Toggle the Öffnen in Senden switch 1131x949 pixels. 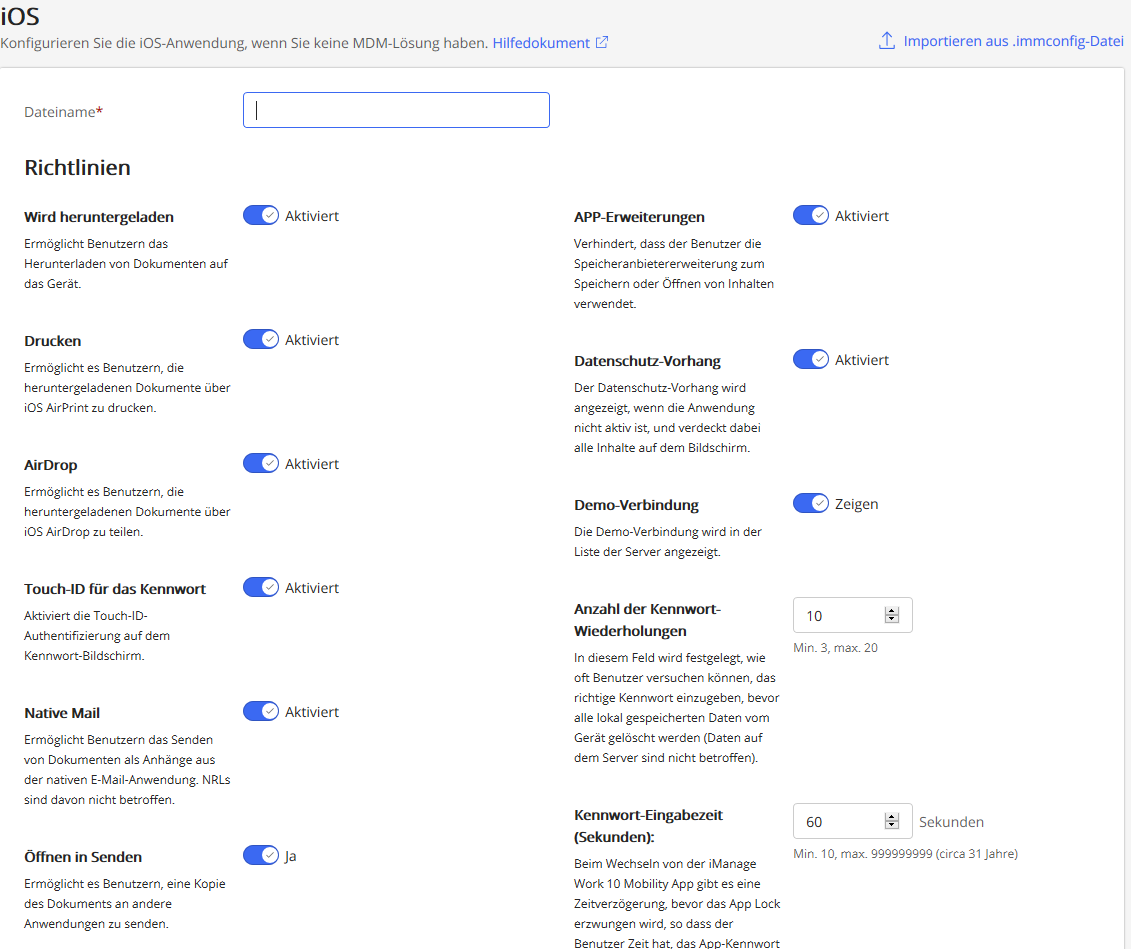click(x=261, y=855)
